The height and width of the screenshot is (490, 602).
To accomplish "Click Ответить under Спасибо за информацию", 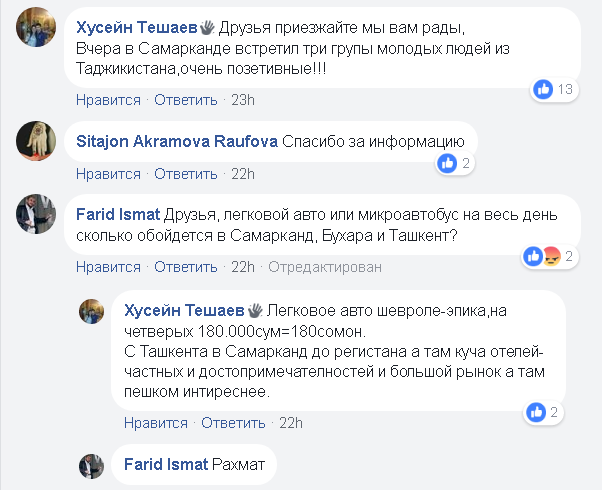I will coord(186,173).
